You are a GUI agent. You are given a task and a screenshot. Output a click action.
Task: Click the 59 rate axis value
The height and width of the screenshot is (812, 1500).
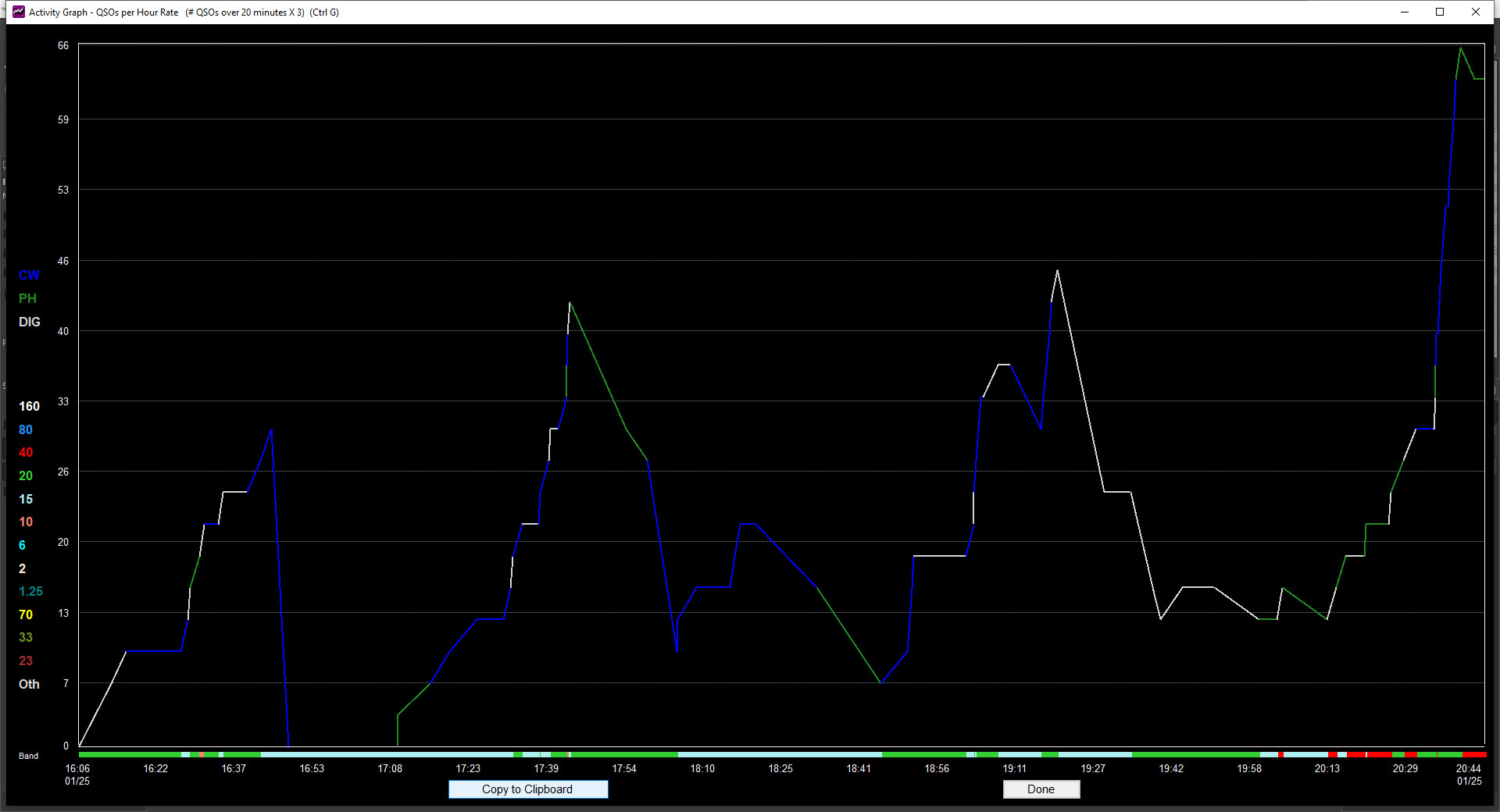coord(63,119)
